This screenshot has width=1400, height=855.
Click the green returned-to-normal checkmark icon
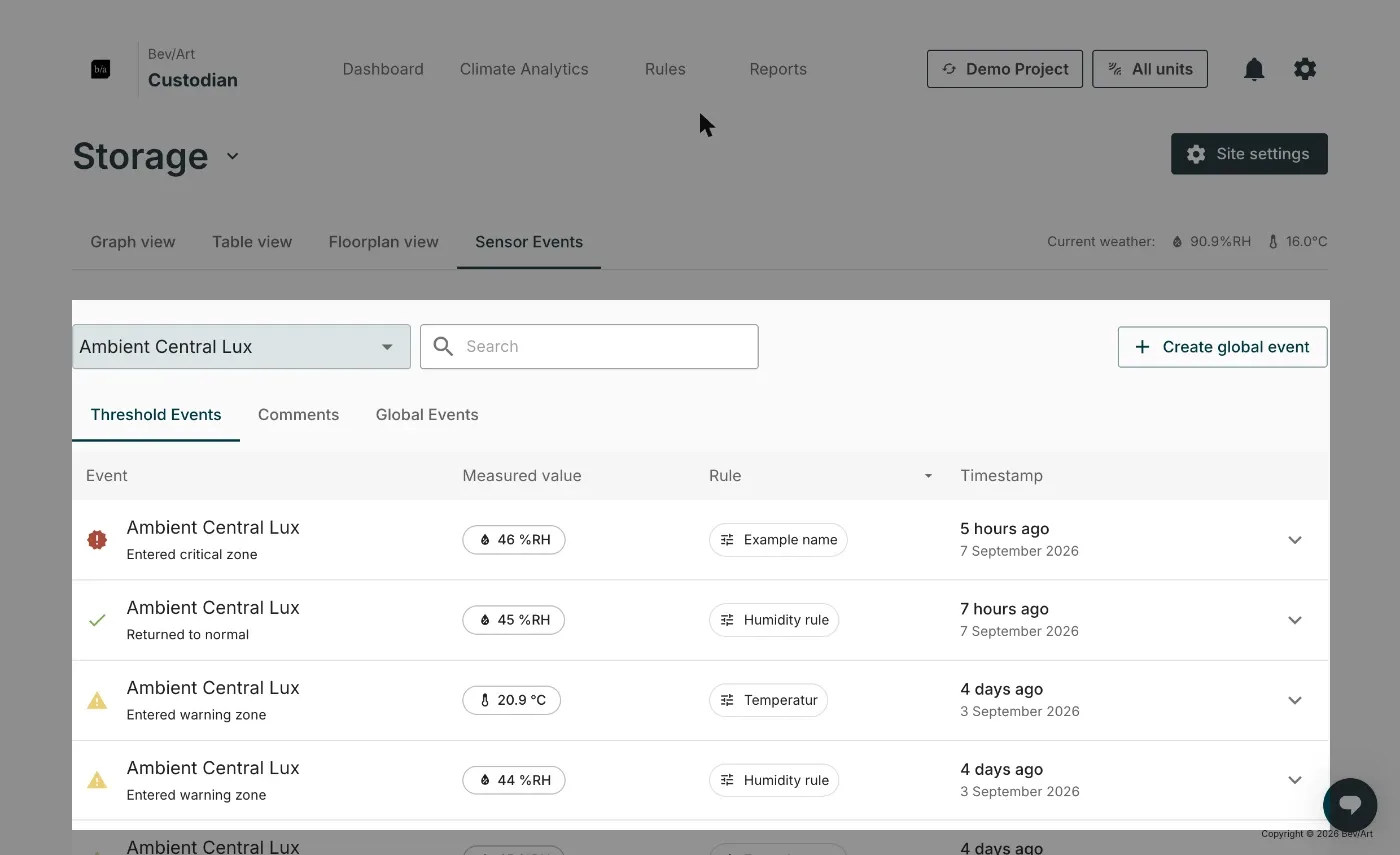pos(97,620)
